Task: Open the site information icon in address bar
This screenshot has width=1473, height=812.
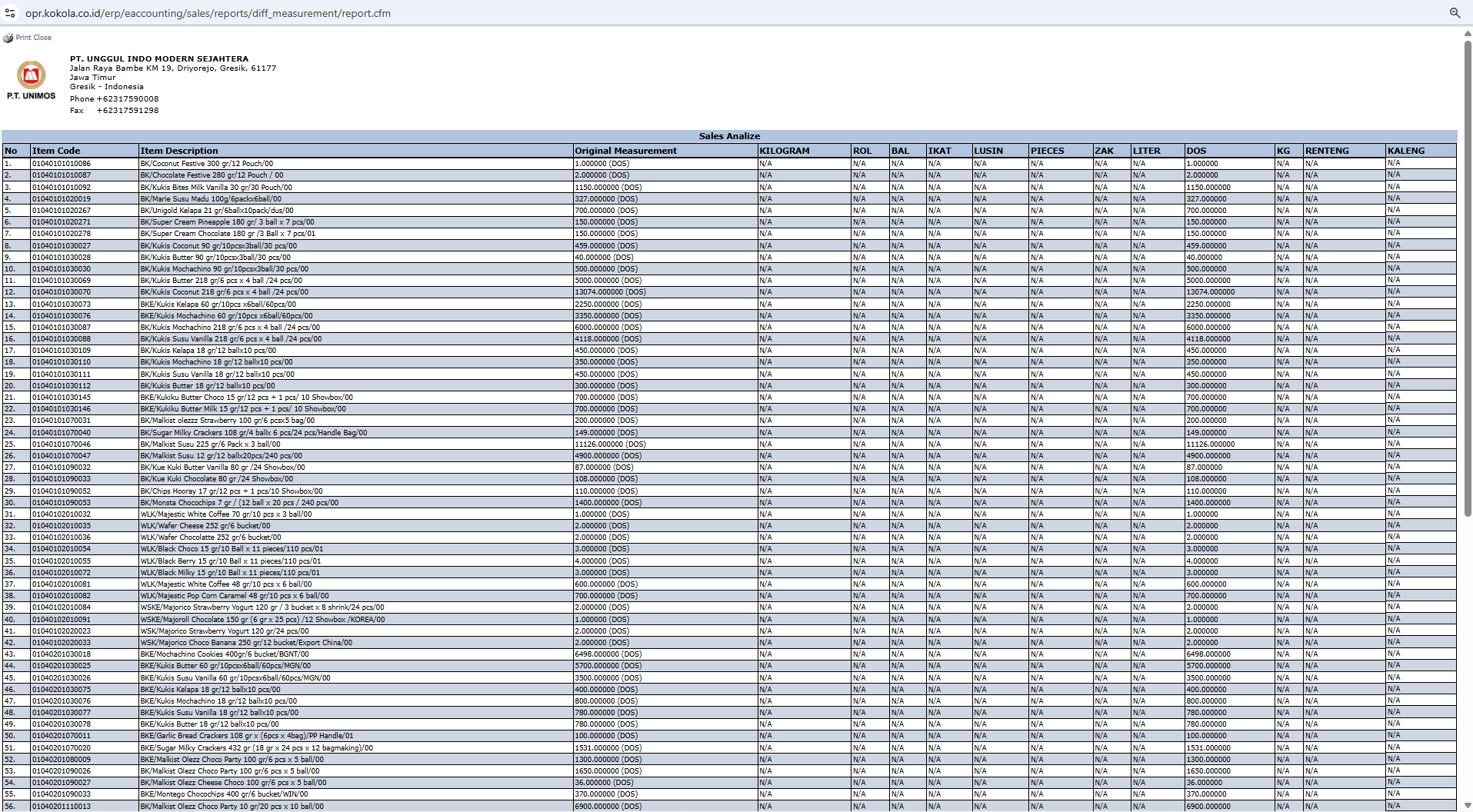Action: click(10, 13)
